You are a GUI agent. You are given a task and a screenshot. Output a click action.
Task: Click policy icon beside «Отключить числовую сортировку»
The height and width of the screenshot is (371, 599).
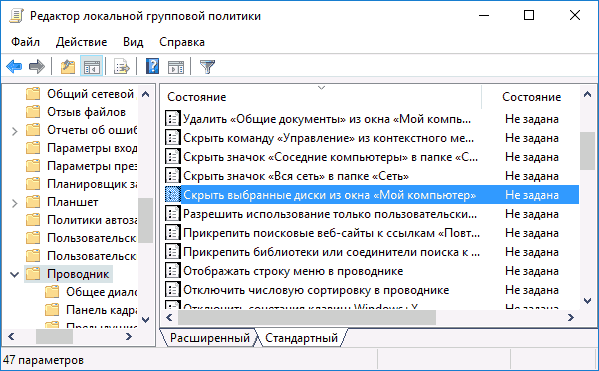(172, 290)
